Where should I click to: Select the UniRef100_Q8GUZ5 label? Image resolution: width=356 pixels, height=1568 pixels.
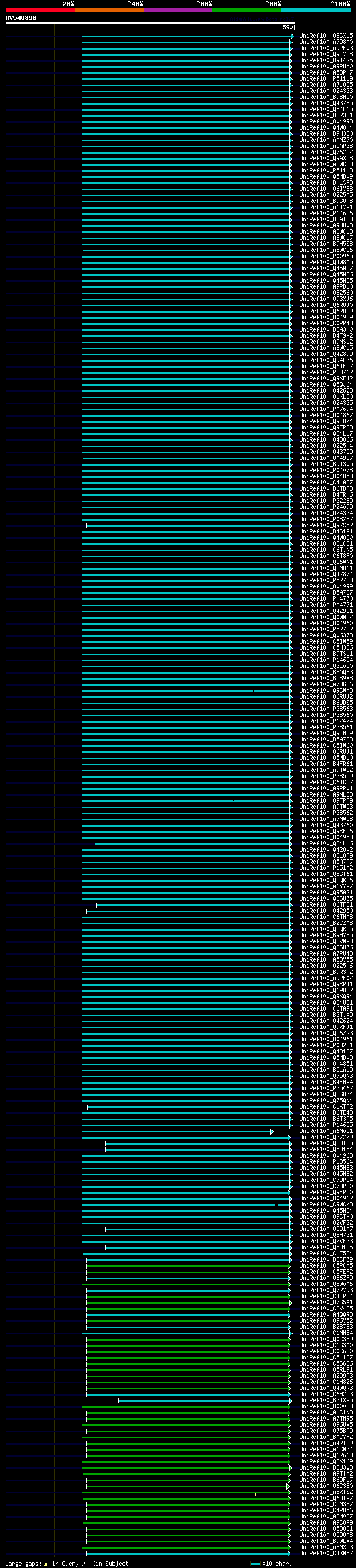tap(325, 898)
